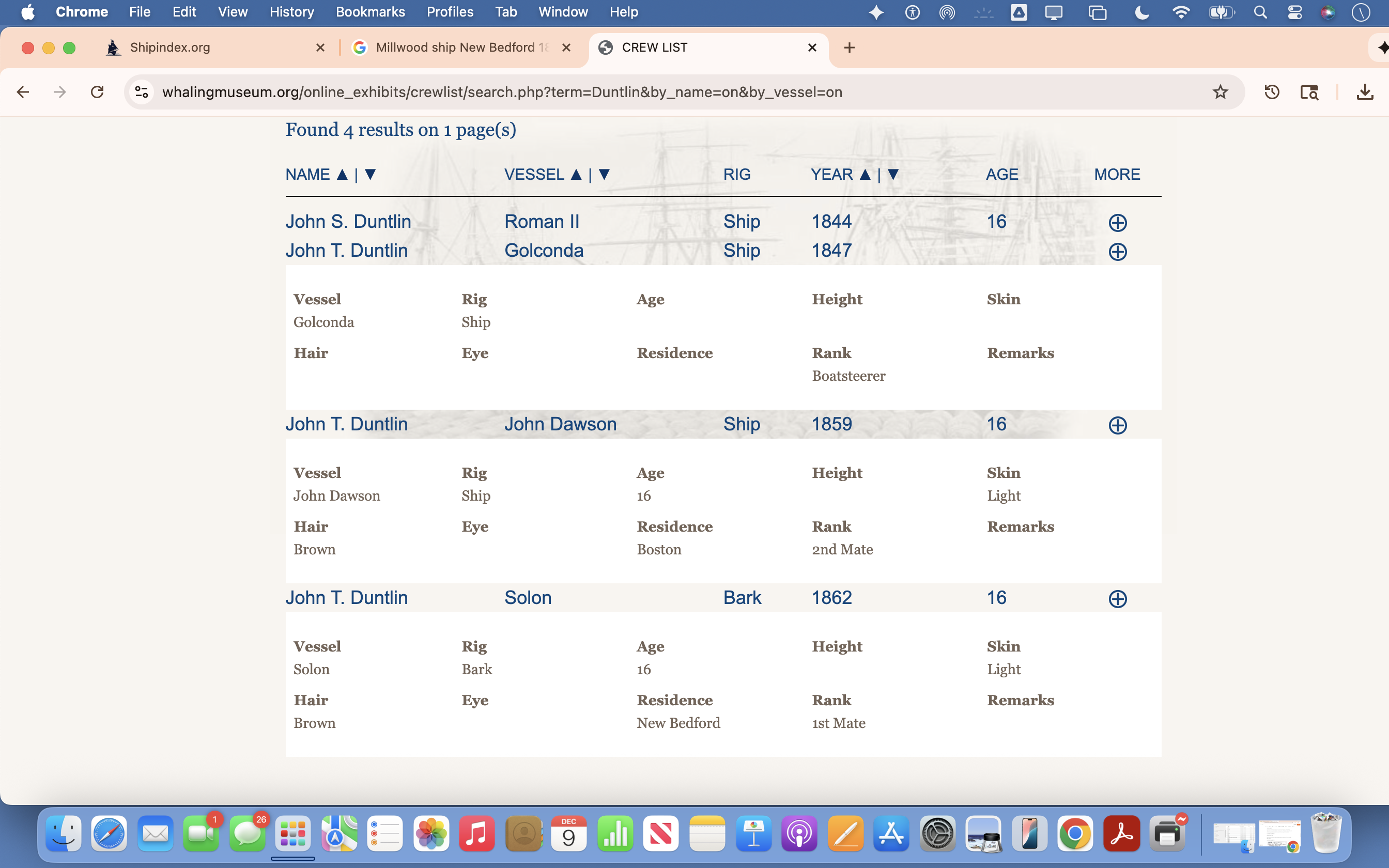Toggle the Solon 1862 row plus icon
Image resolution: width=1389 pixels, height=868 pixels.
click(x=1117, y=599)
